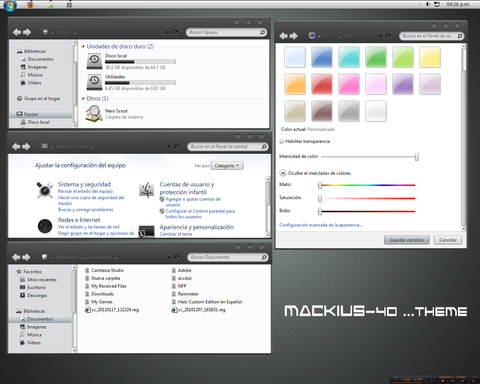Collapse the Otros group
Screen dimensions: 480x384
(83, 99)
